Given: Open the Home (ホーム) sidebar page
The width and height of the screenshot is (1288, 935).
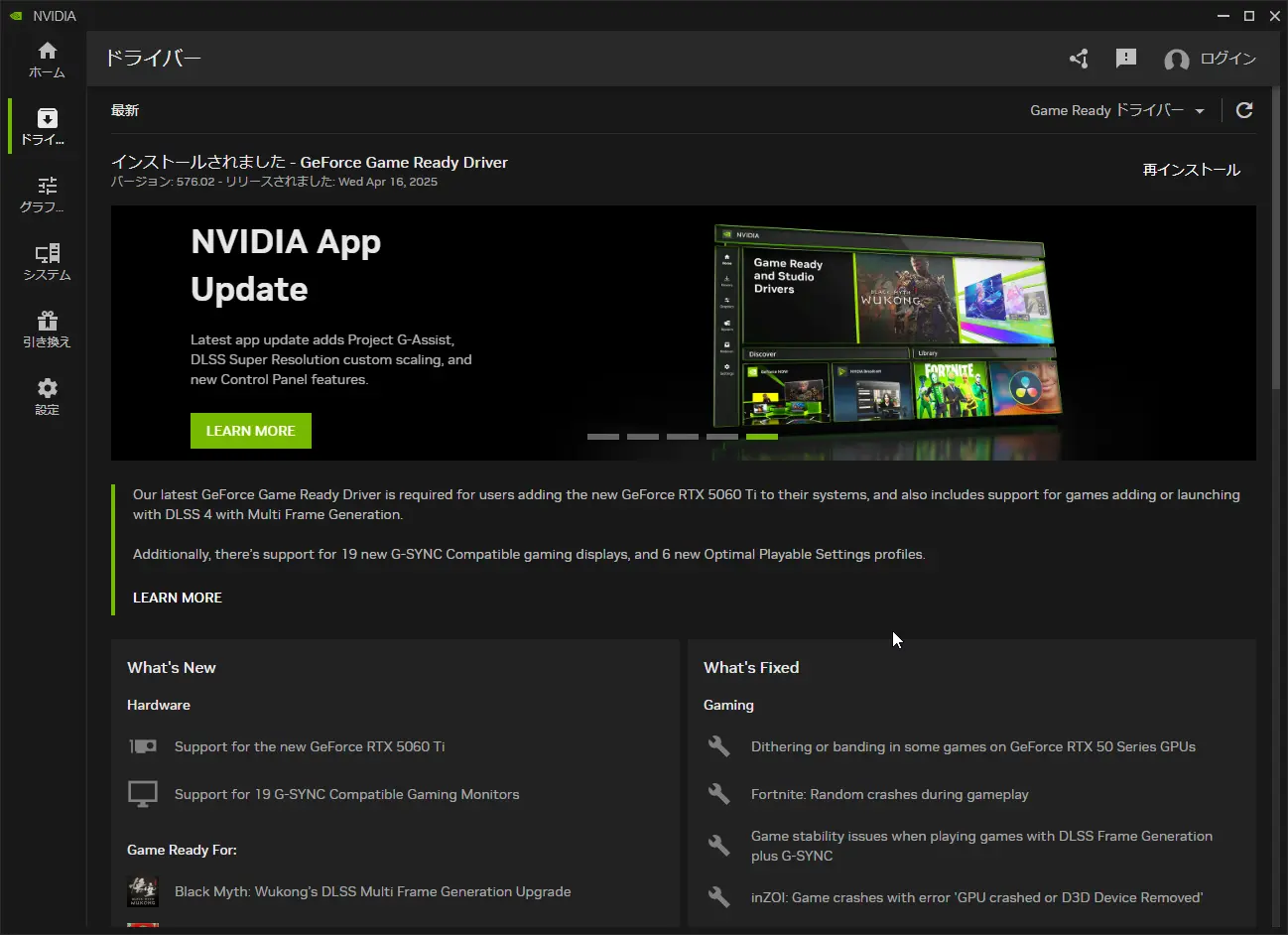Looking at the screenshot, I should 47,60.
